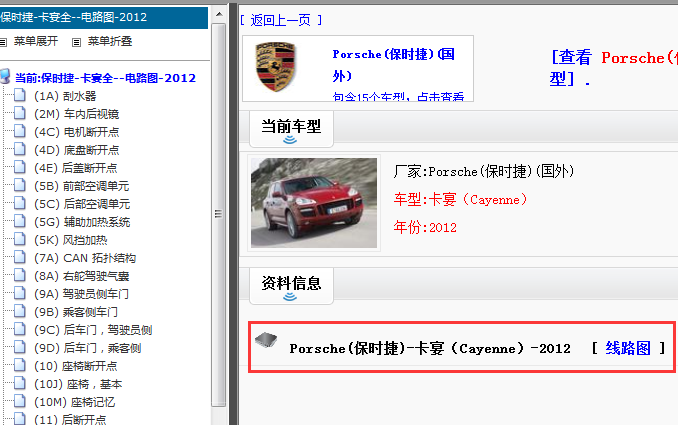Open tree item (10J) 座椅，基本
This screenshot has height=425, width=678.
[78, 384]
